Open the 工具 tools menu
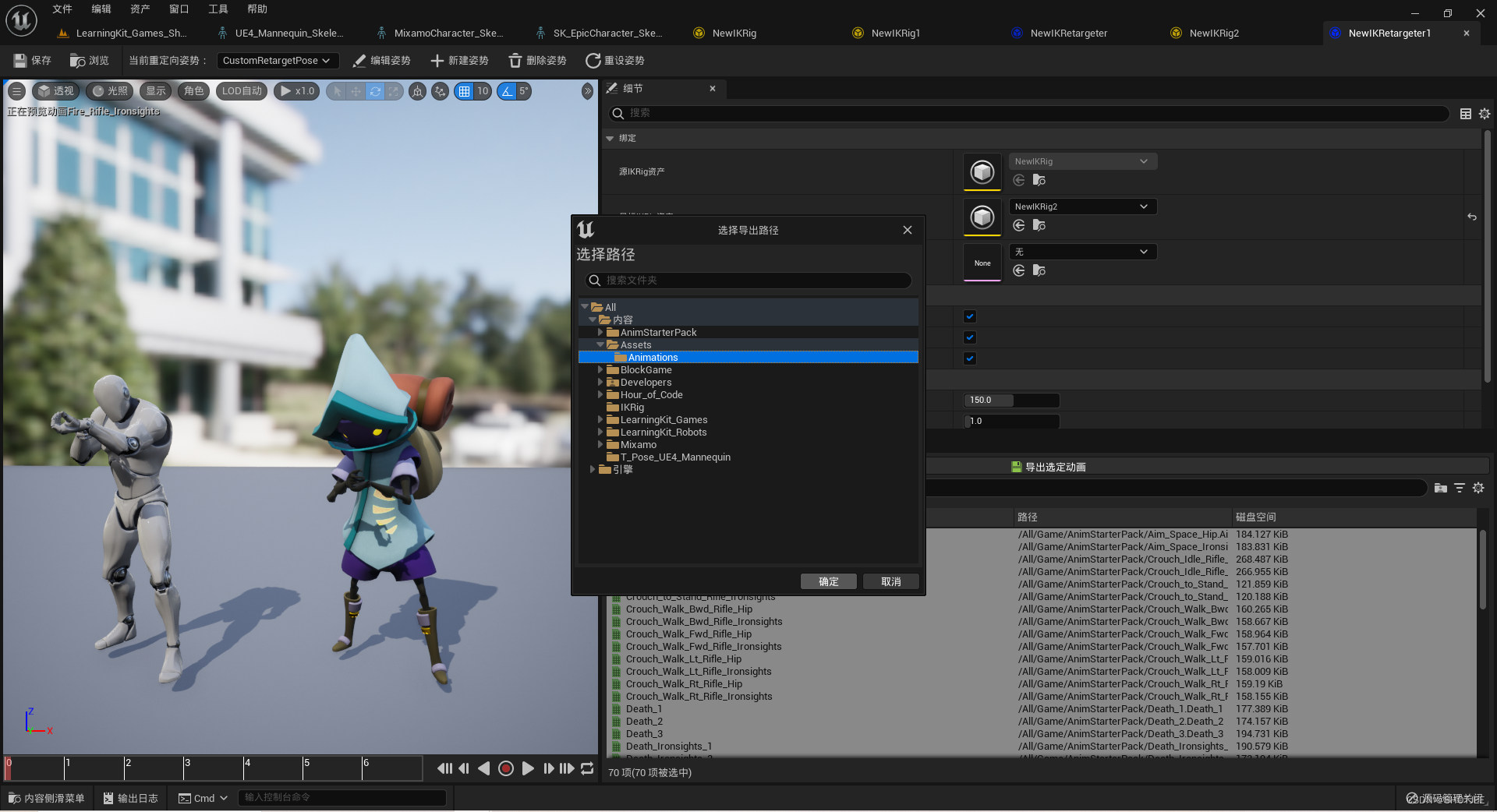The height and width of the screenshot is (812, 1497). pos(218,9)
